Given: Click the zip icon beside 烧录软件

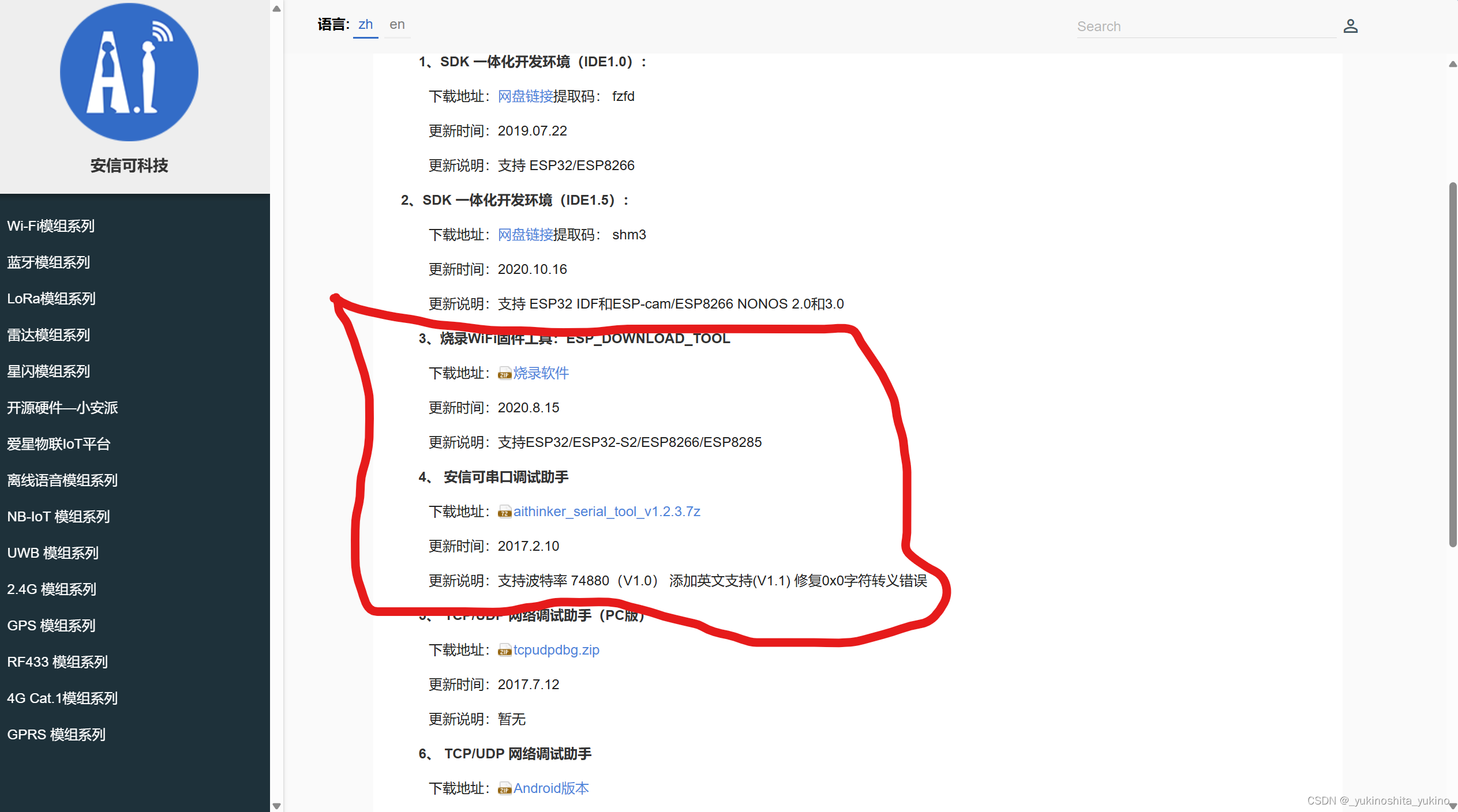Looking at the screenshot, I should point(505,374).
